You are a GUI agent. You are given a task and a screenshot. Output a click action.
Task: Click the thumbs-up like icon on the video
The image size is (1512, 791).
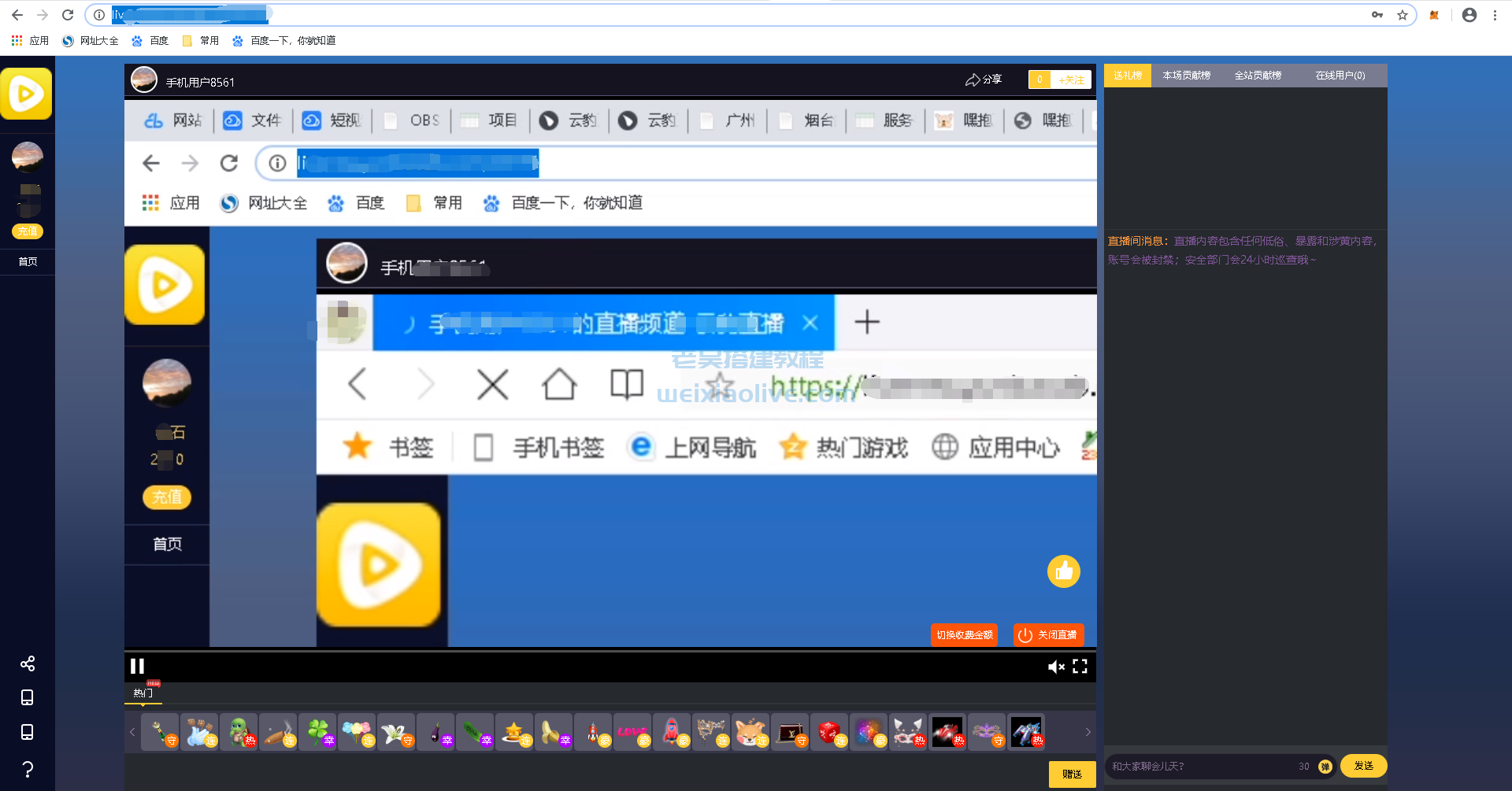coord(1064,571)
